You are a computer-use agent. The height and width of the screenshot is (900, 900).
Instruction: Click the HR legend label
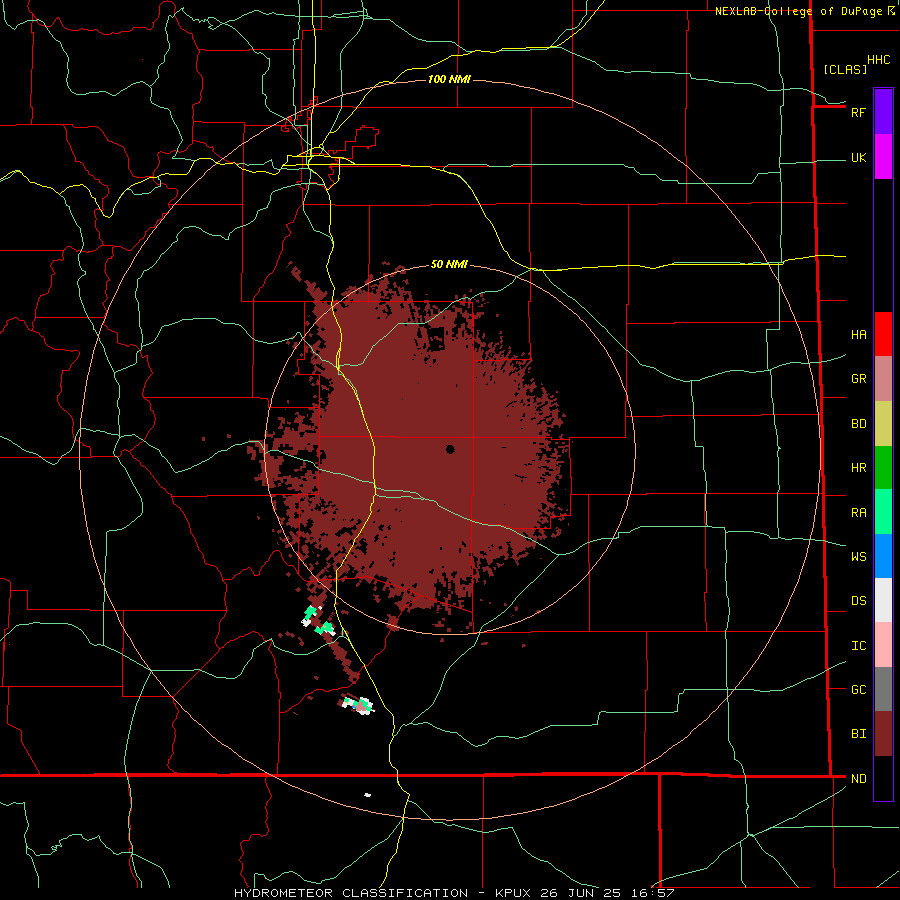[x=858, y=468]
